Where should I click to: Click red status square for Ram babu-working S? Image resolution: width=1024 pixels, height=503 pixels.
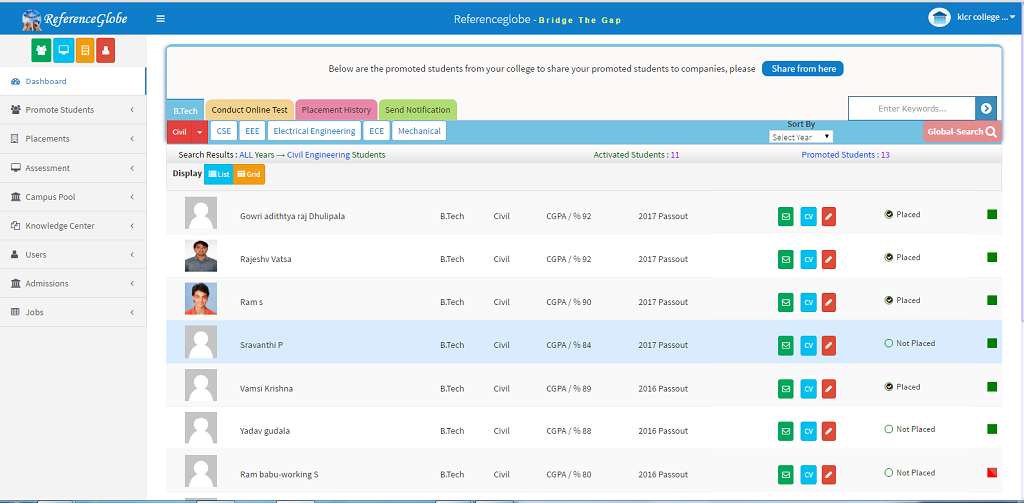(992, 473)
